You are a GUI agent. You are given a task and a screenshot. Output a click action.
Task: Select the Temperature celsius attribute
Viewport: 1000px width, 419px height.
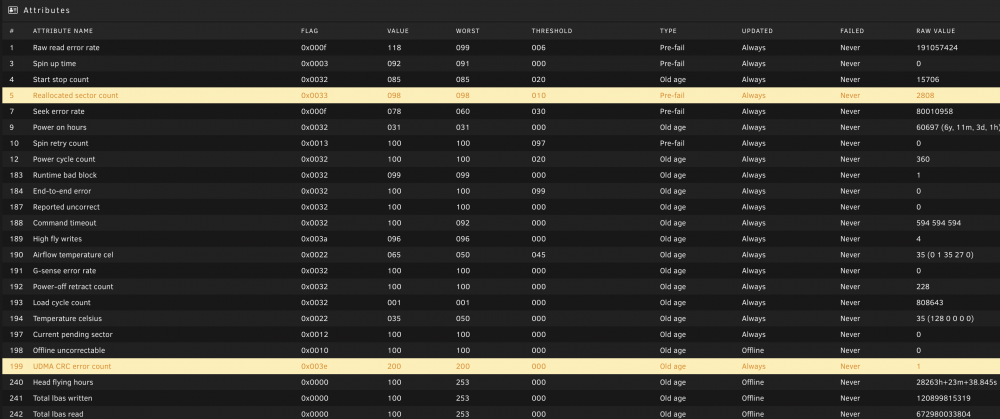(67, 319)
